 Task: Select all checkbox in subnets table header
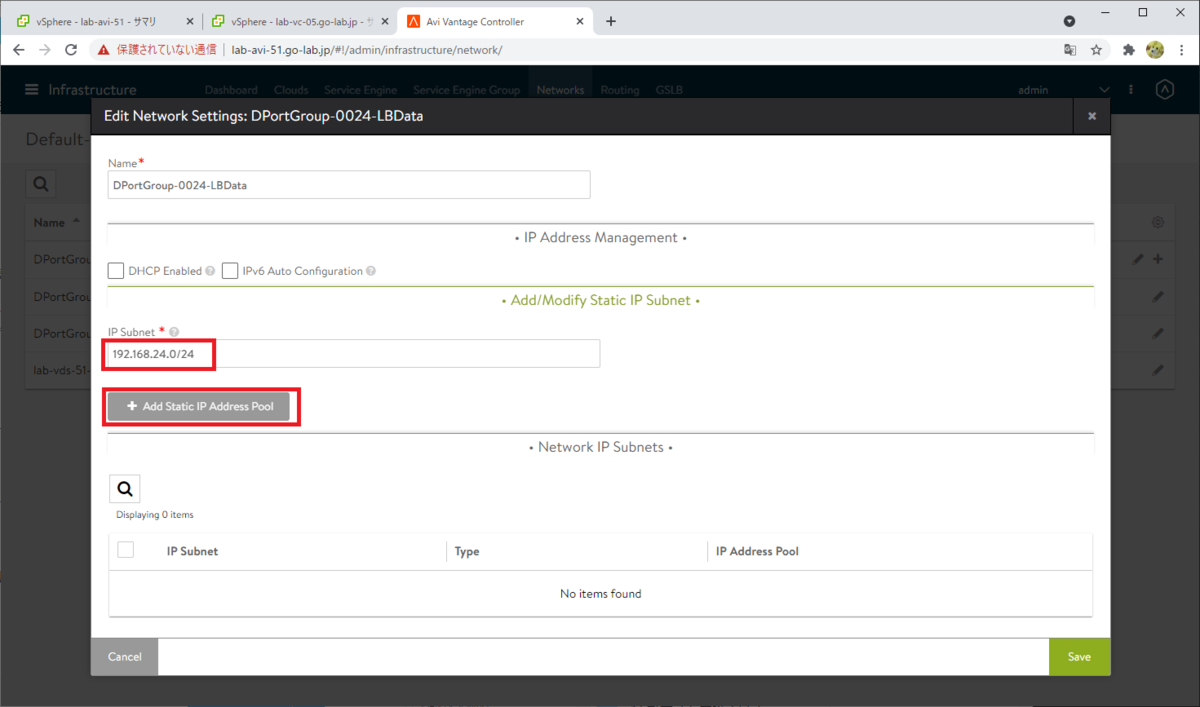coord(126,550)
